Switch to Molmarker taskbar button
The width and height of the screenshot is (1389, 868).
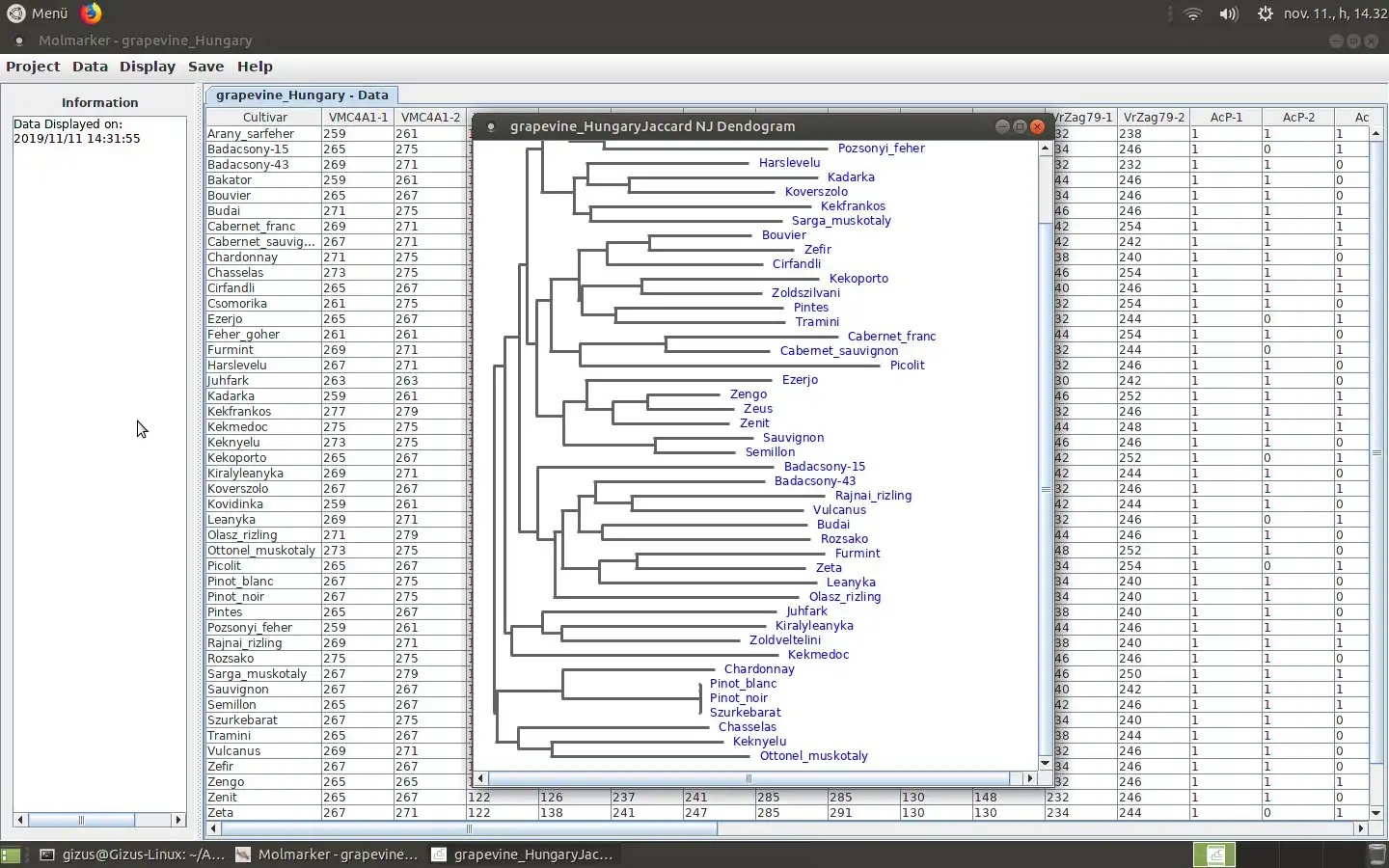coord(327,854)
